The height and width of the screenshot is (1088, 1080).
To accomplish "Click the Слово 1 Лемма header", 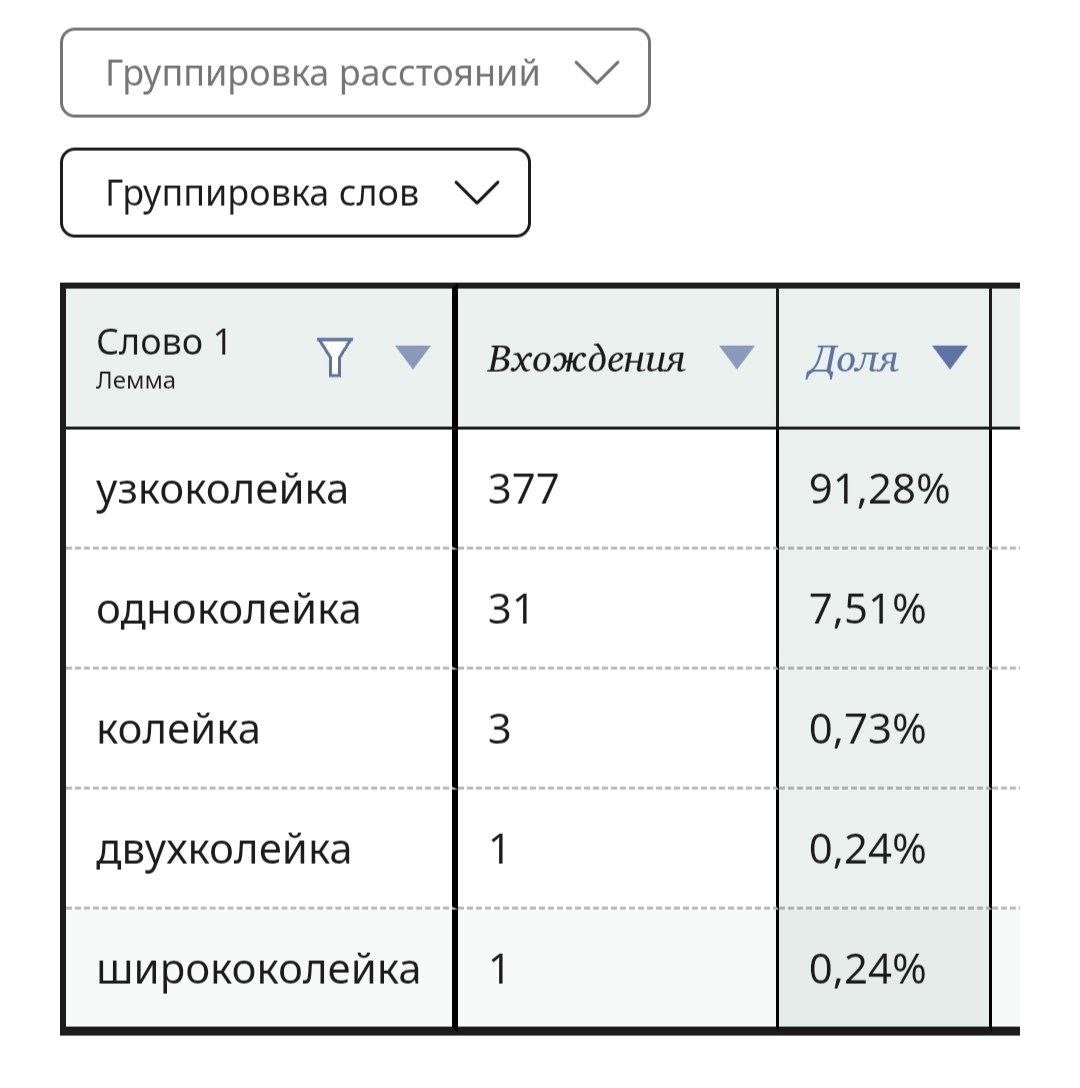I will point(163,358).
